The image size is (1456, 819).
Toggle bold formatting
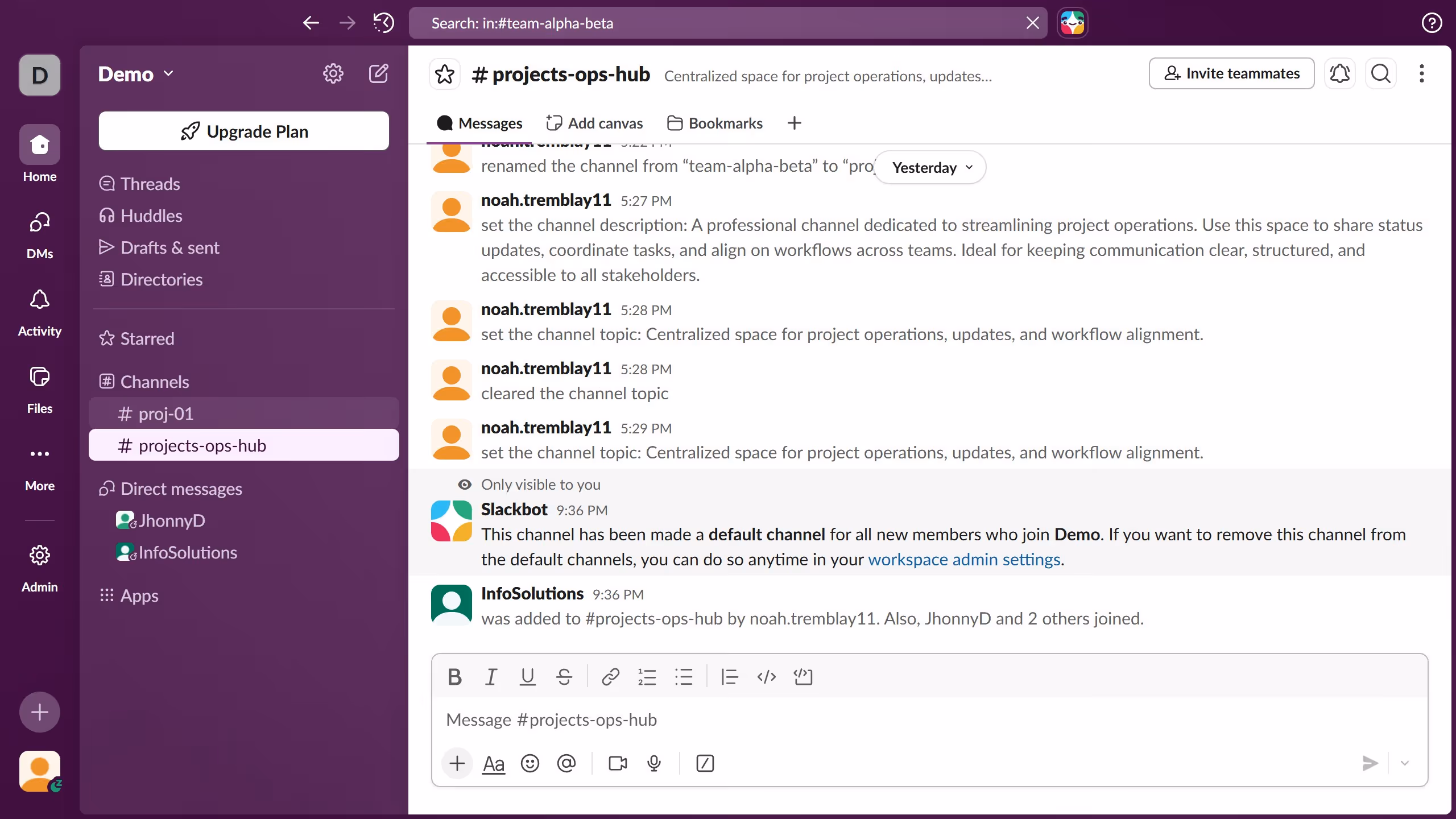(454, 677)
